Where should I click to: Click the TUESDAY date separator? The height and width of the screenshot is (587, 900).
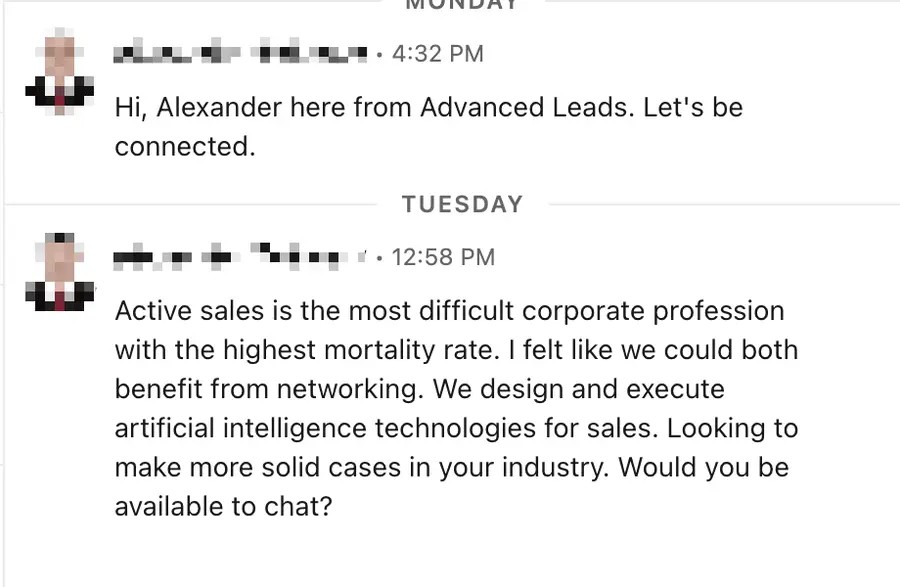coord(461,204)
